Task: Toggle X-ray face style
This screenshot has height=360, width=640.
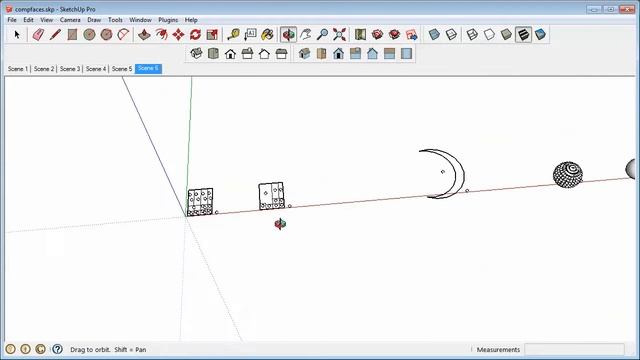Action: click(434, 35)
